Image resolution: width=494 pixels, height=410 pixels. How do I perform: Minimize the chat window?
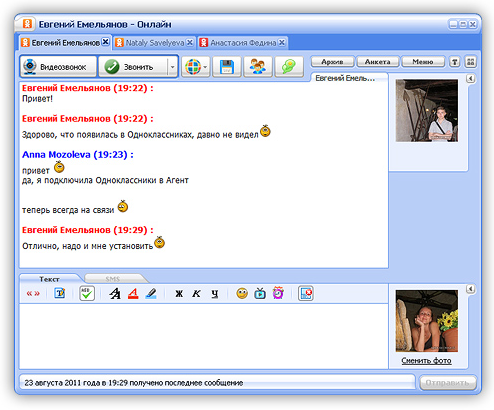click(x=453, y=24)
